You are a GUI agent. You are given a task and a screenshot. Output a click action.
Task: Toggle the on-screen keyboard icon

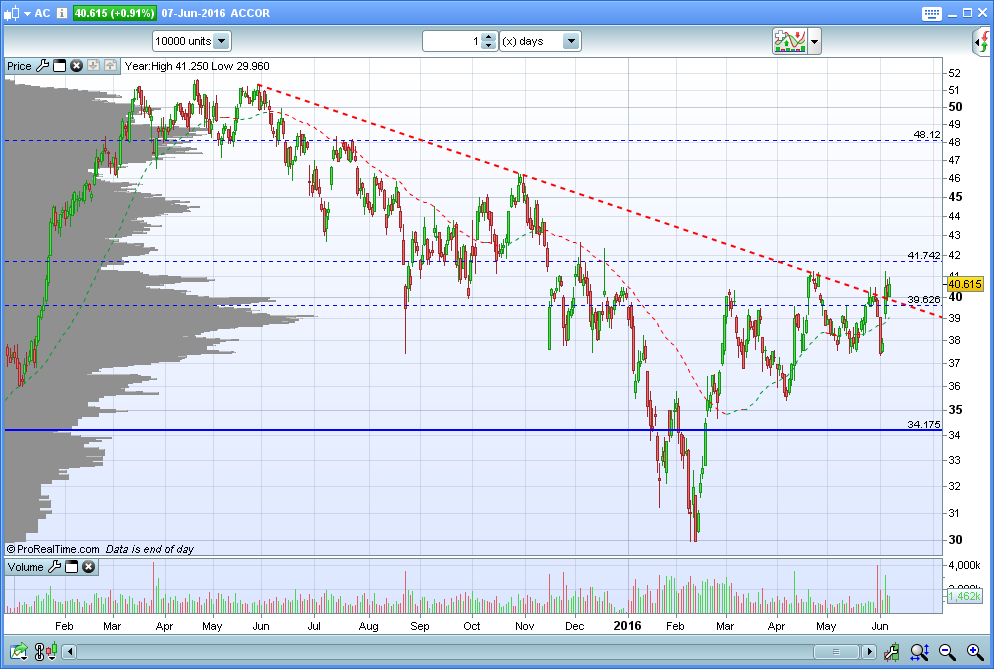tap(932, 13)
